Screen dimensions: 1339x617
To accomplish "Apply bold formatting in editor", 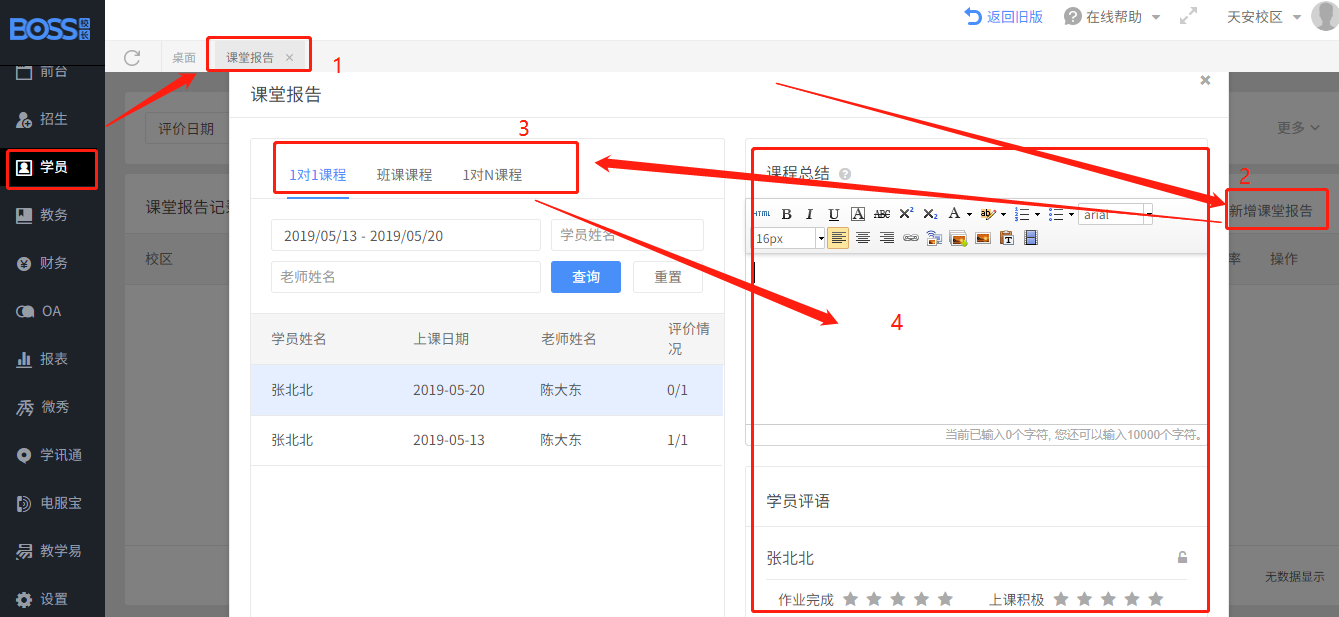I will 786,214.
